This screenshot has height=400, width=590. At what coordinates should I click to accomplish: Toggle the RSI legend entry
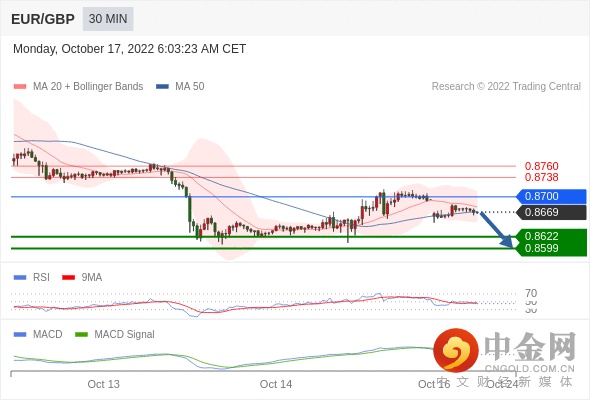tap(32, 277)
